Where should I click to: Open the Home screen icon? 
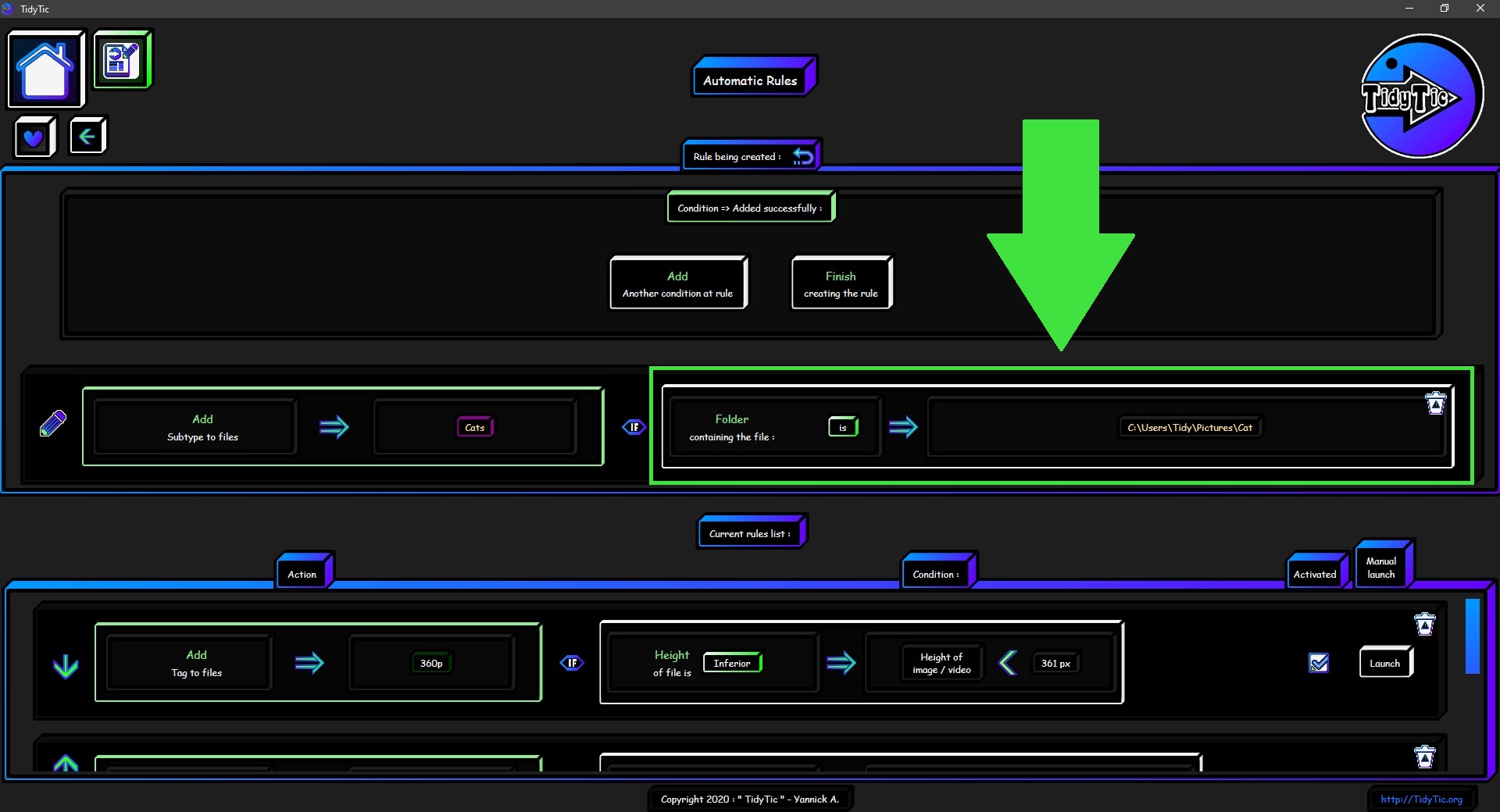point(45,69)
